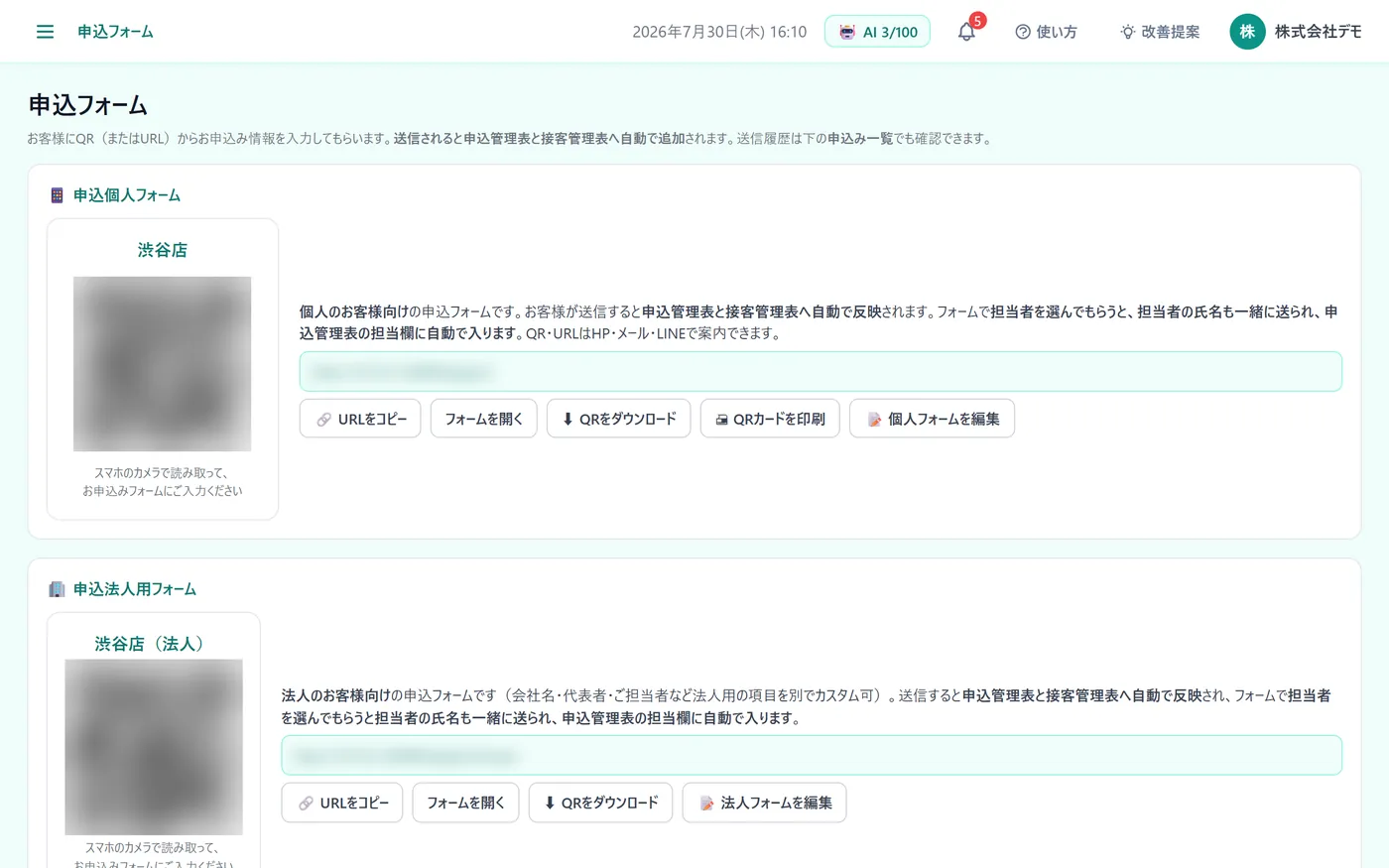Viewport: 1389px width, 868px height.
Task: Open the hamburger navigation menu
Action: tap(45, 32)
